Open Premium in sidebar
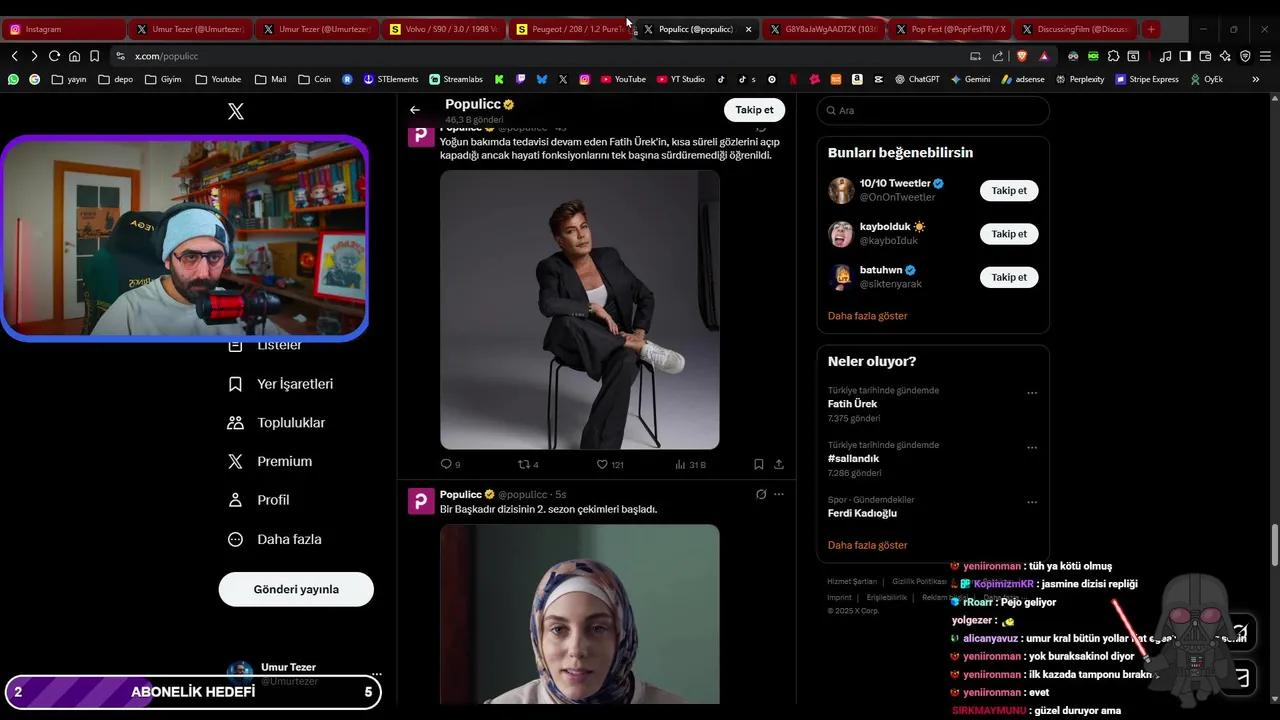Screen dimensions: 1280x720 coord(270,461)
